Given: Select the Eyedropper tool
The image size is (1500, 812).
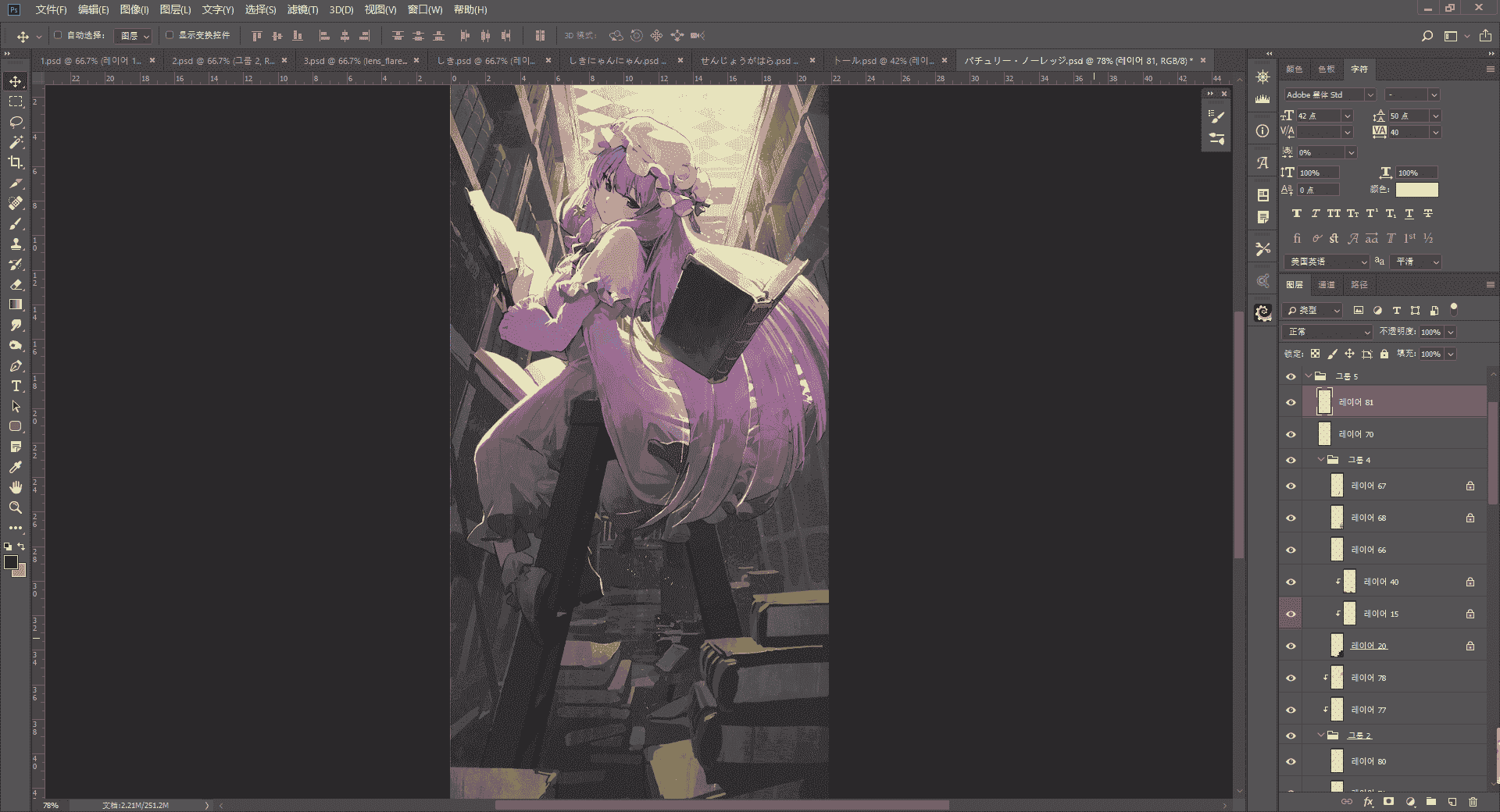Looking at the screenshot, I should pos(16,467).
